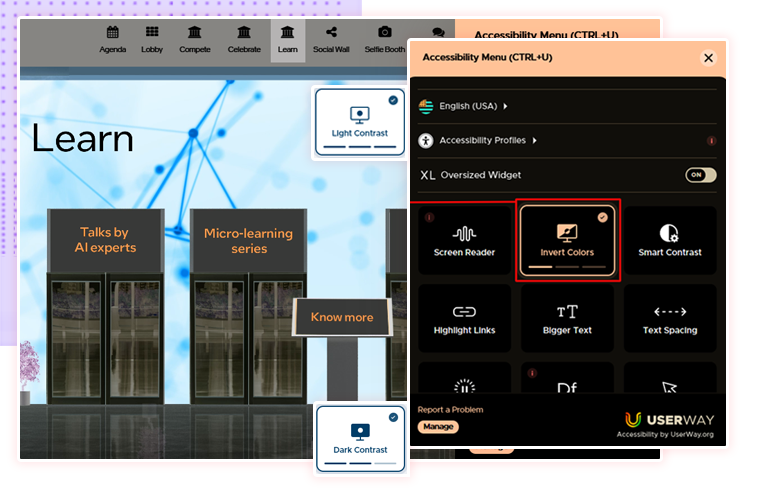Expand Accessibility Profiles
The width and height of the screenshot is (760, 490).
(487, 141)
